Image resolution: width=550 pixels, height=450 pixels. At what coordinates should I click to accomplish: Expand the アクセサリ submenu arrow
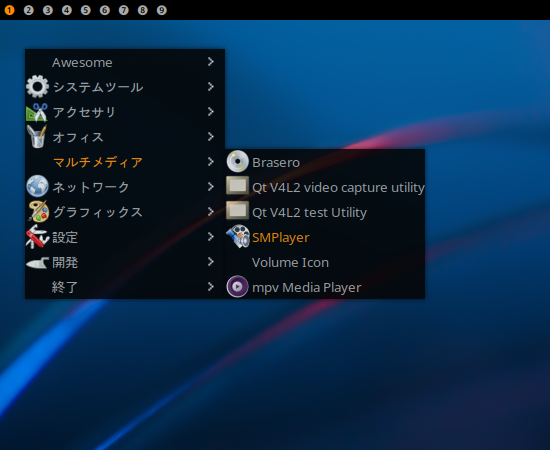click(210, 112)
